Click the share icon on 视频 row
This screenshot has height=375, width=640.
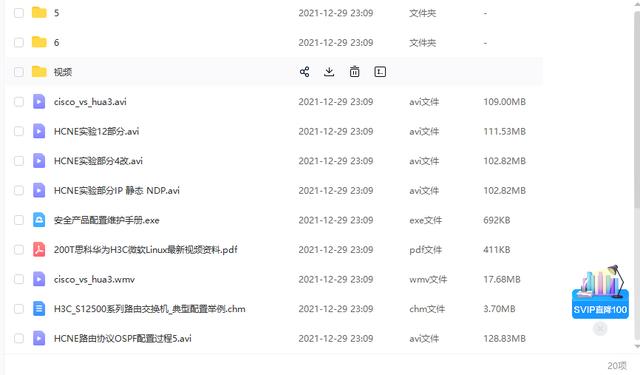coord(304,72)
